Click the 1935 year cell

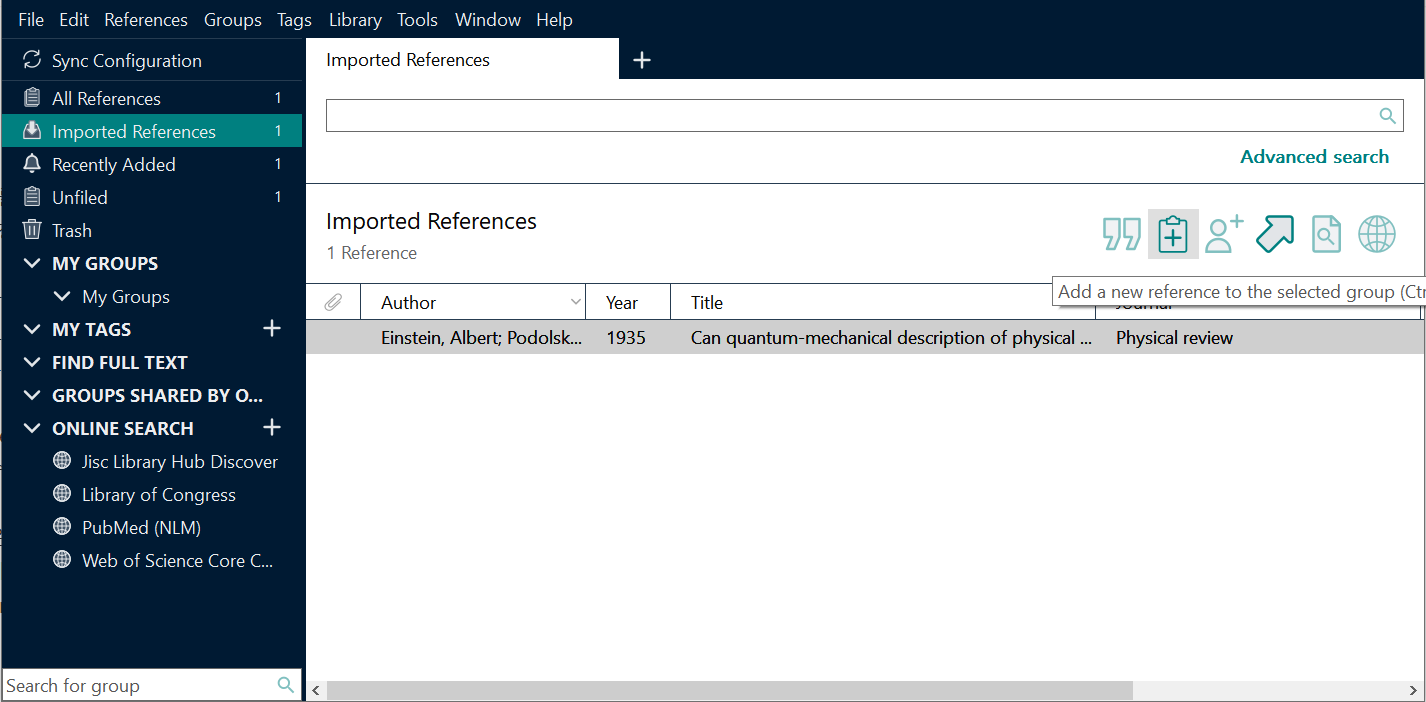point(626,338)
